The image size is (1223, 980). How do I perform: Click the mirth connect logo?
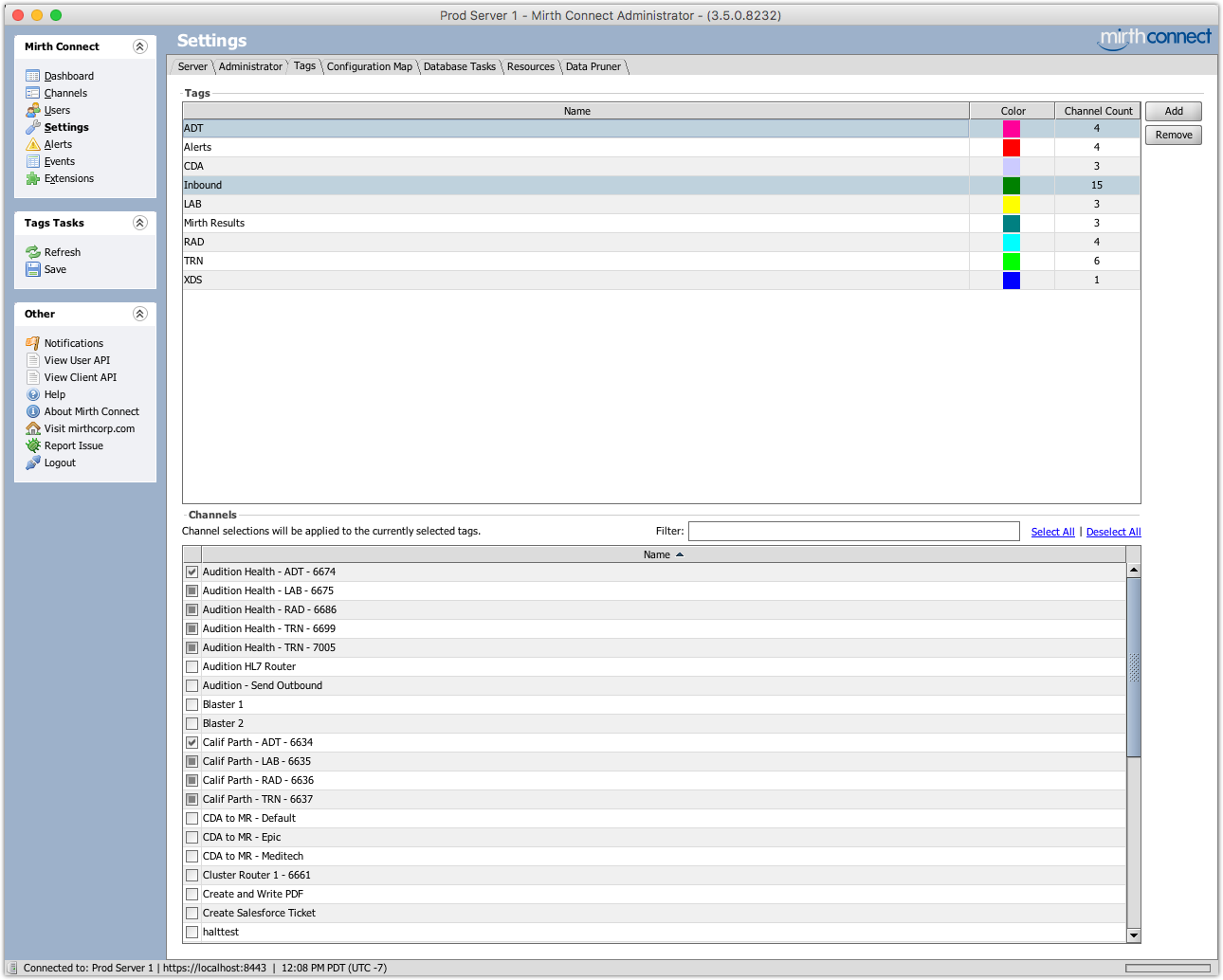pyautogui.click(x=1155, y=38)
